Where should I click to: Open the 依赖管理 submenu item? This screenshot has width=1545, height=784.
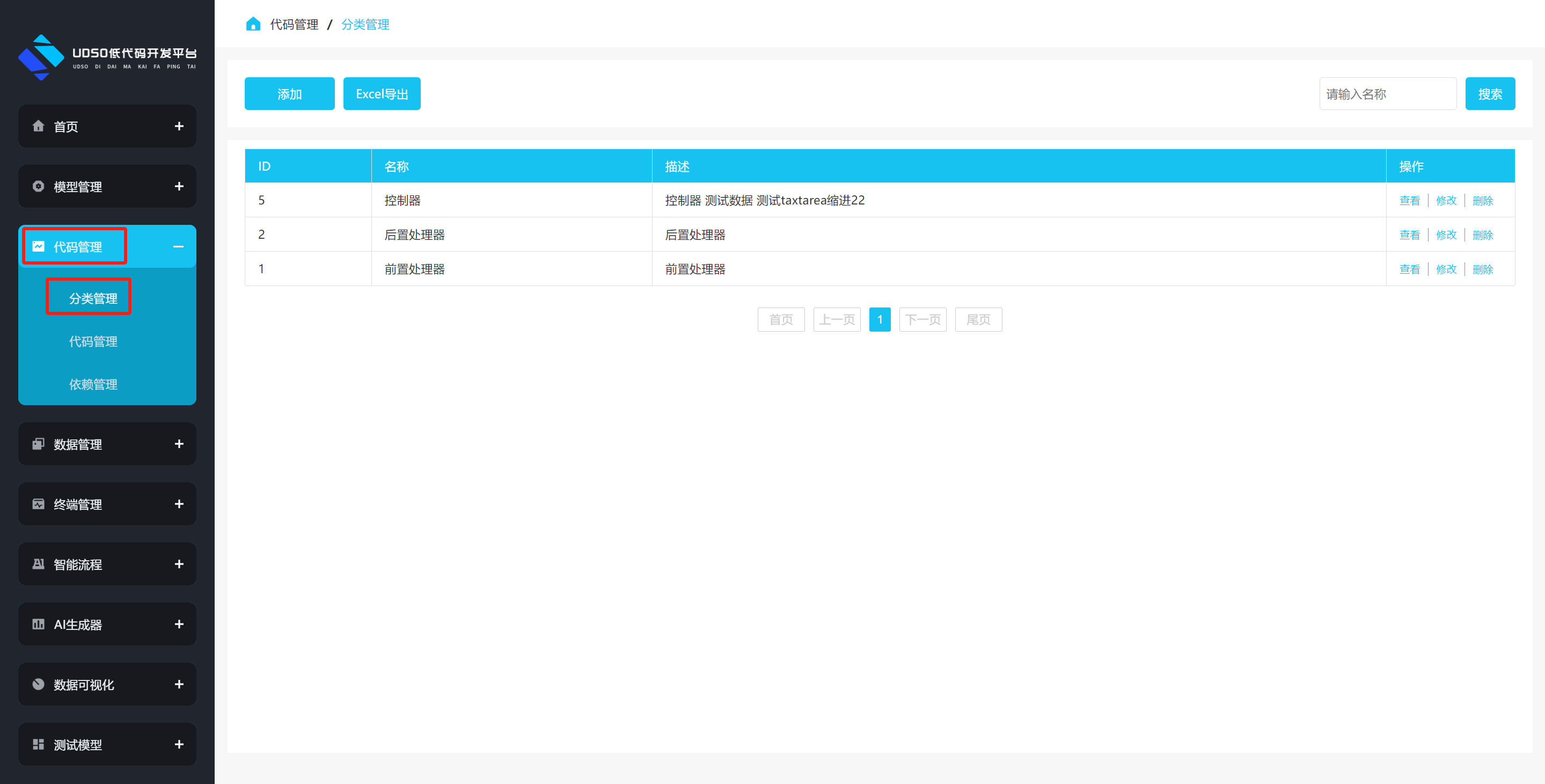coord(93,385)
